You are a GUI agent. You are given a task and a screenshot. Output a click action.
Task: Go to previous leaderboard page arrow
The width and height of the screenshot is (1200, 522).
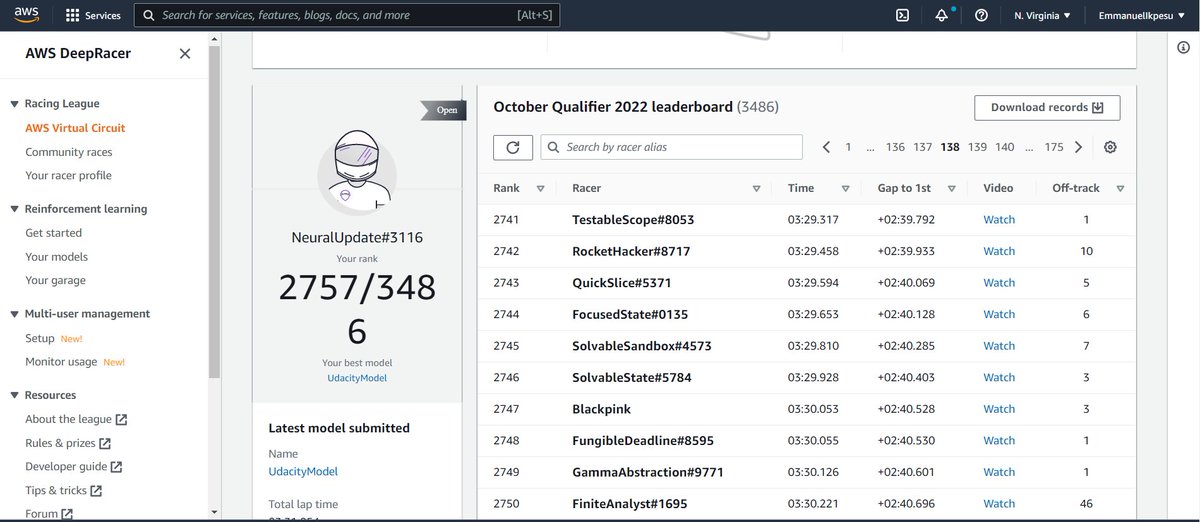[826, 147]
